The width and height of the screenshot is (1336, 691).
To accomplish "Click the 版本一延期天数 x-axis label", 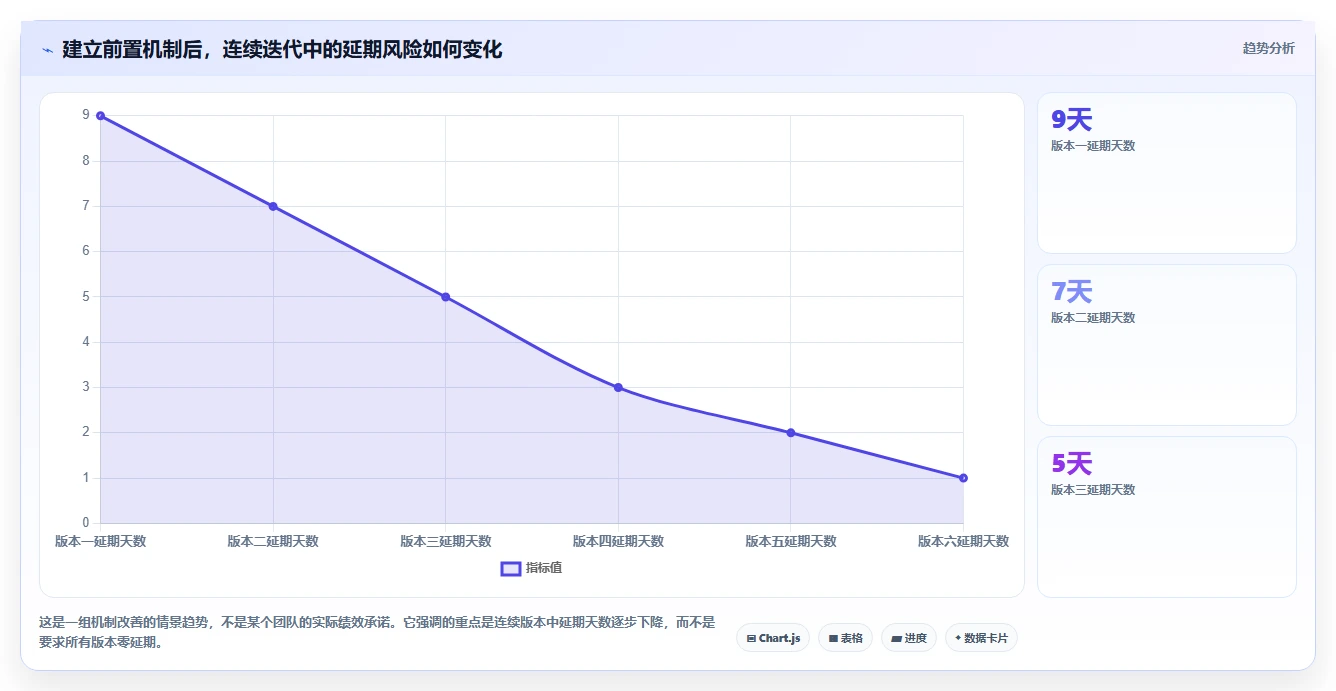I will point(100,541).
